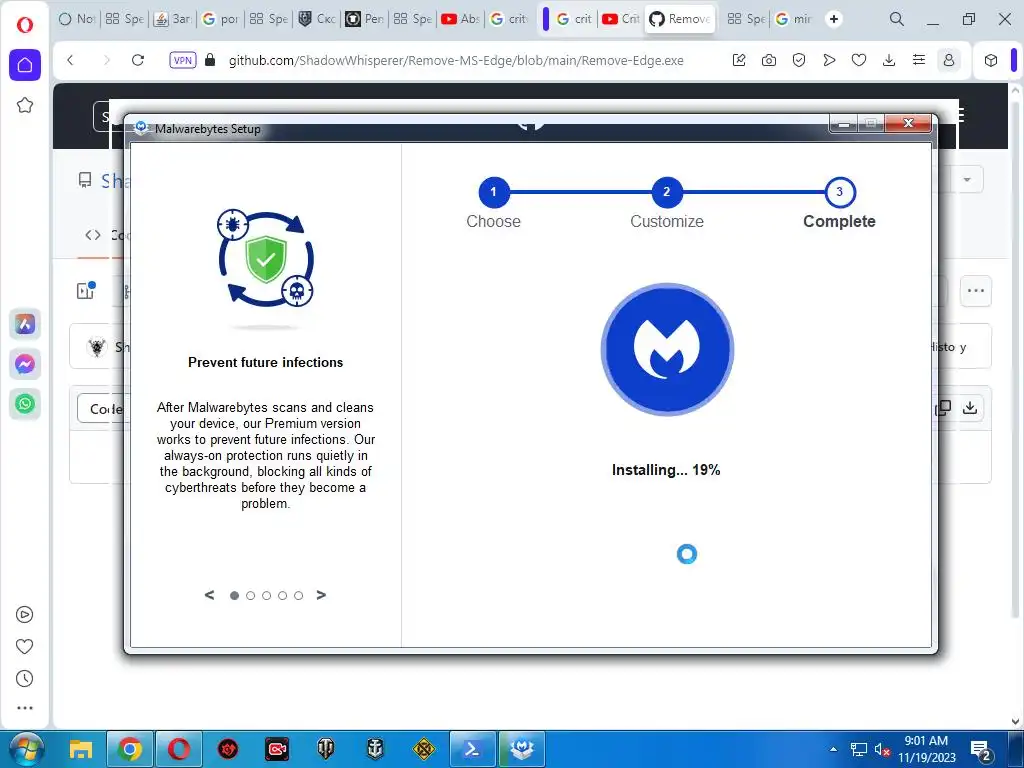Open the taskbar clock showing 9:01 AM
Viewport: 1024px width, 768px height.
(926, 749)
